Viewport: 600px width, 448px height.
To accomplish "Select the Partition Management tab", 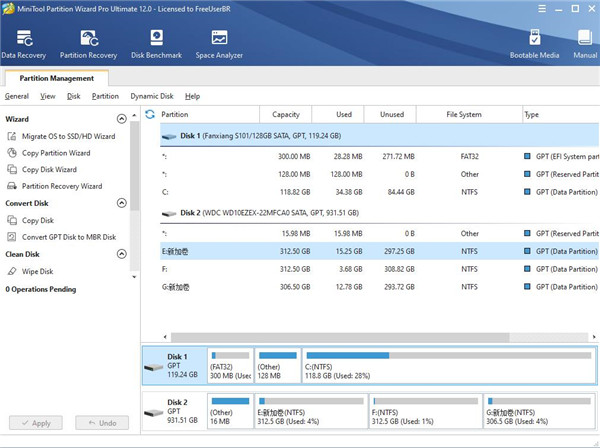I will coord(51,78).
